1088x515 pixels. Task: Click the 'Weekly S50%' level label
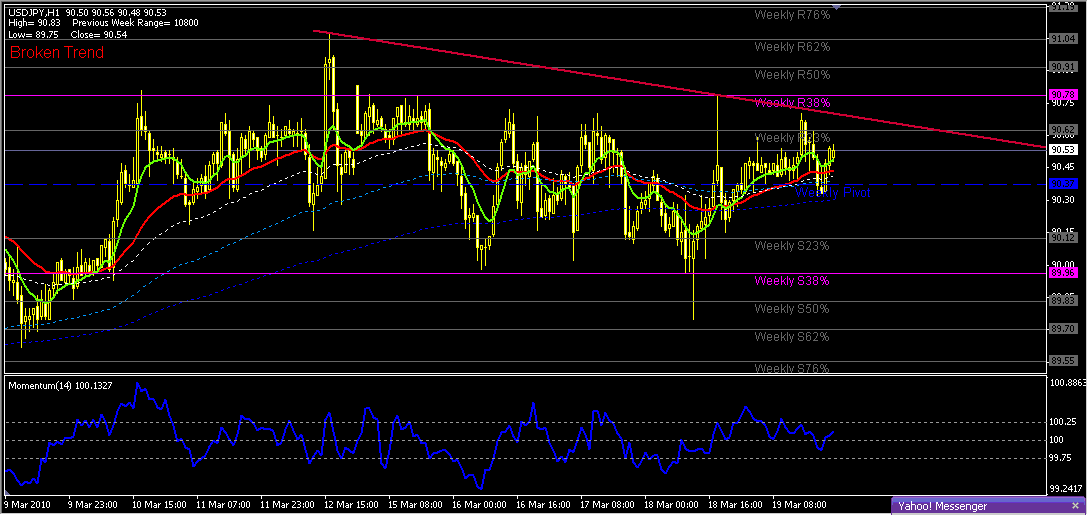792,309
